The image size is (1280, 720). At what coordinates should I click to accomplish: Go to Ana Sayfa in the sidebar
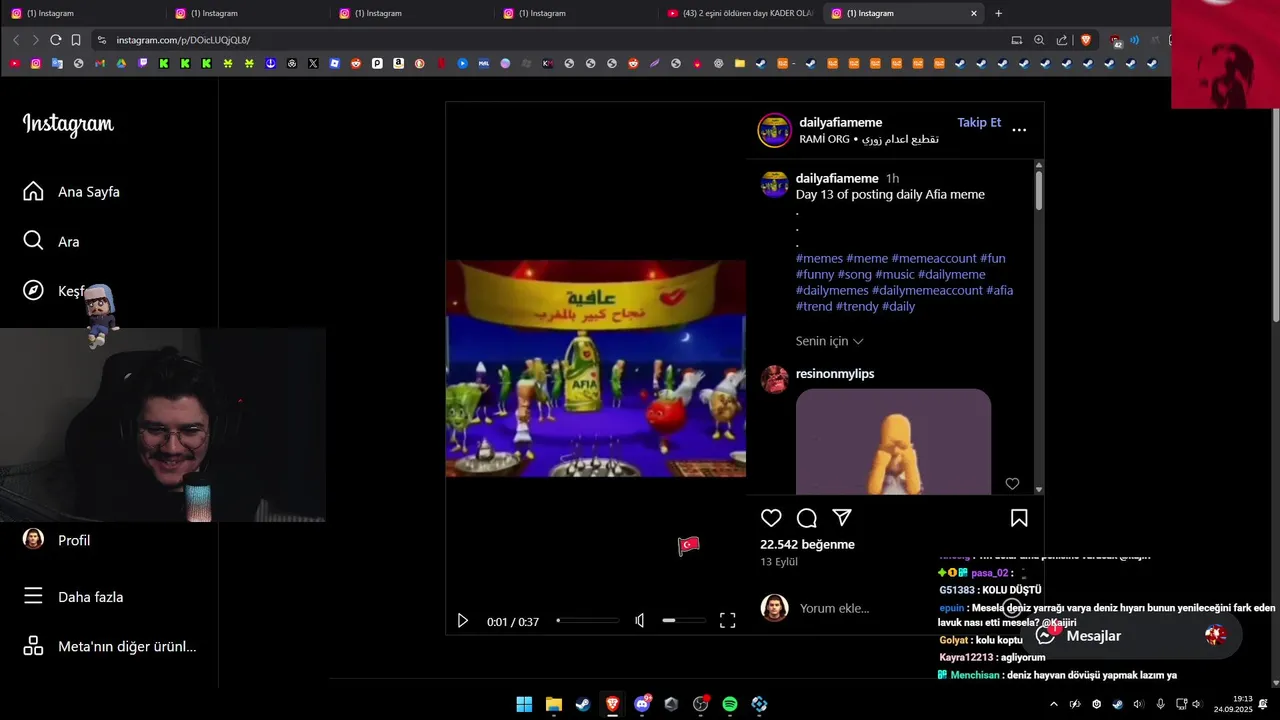click(x=72, y=191)
